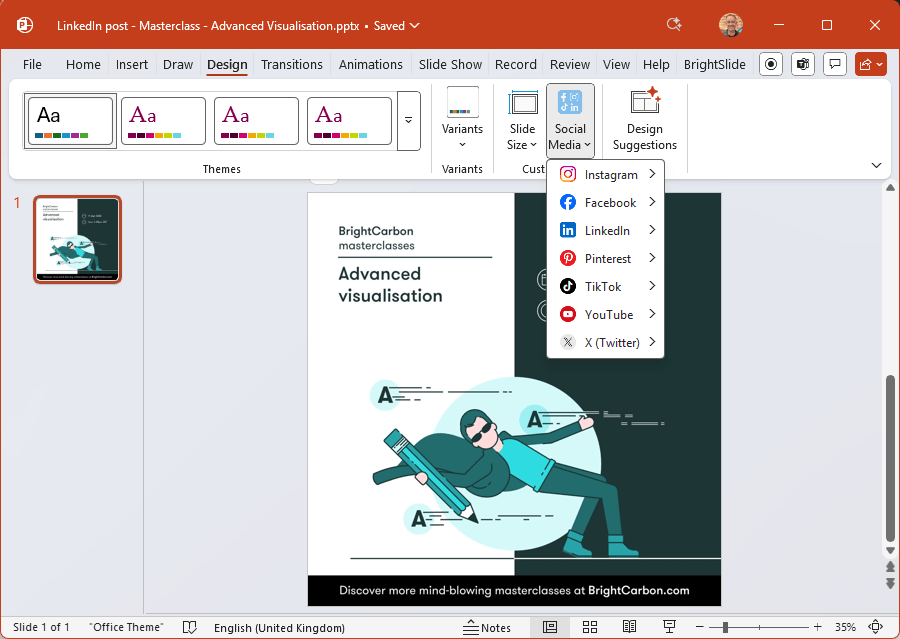
Task: Open the Record tab
Action: pyautogui.click(x=515, y=64)
